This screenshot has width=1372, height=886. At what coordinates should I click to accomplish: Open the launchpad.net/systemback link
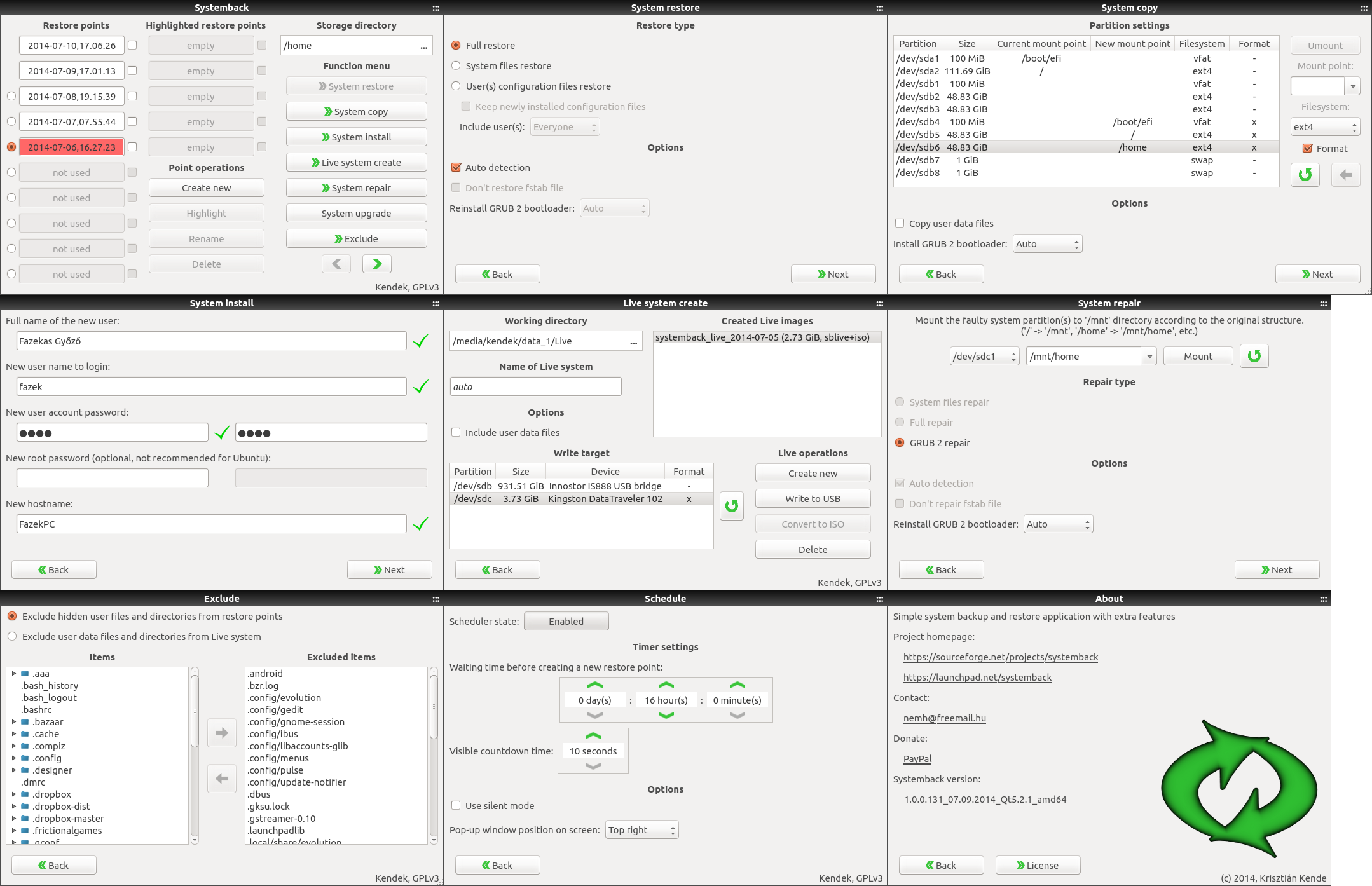(976, 678)
